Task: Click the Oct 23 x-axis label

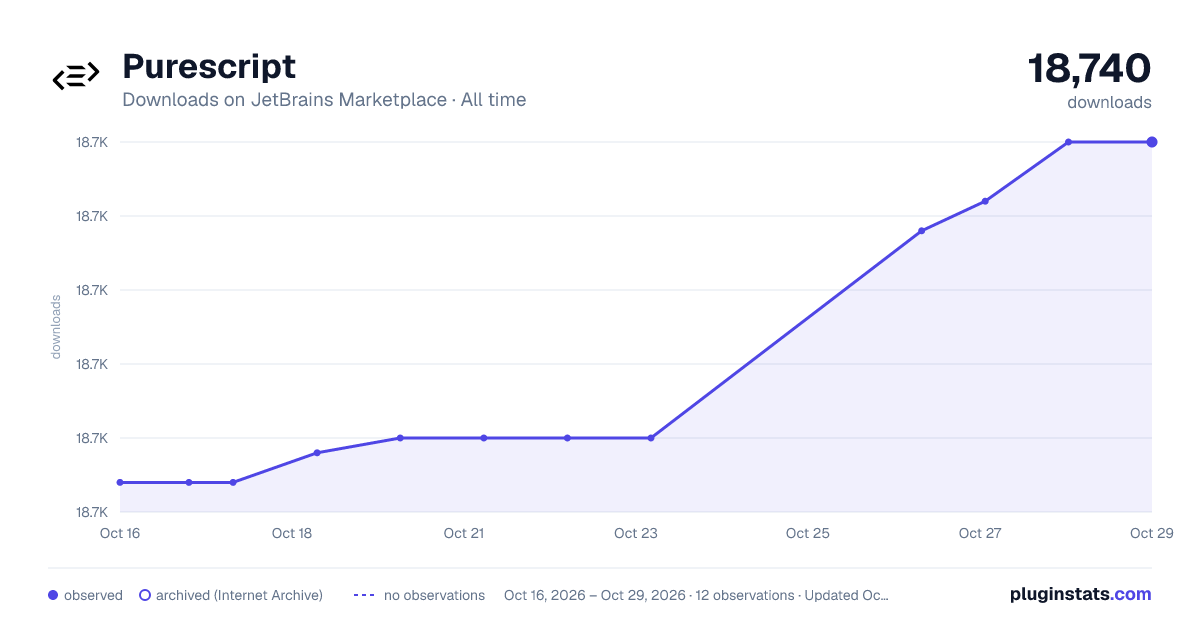Action: pos(636,533)
